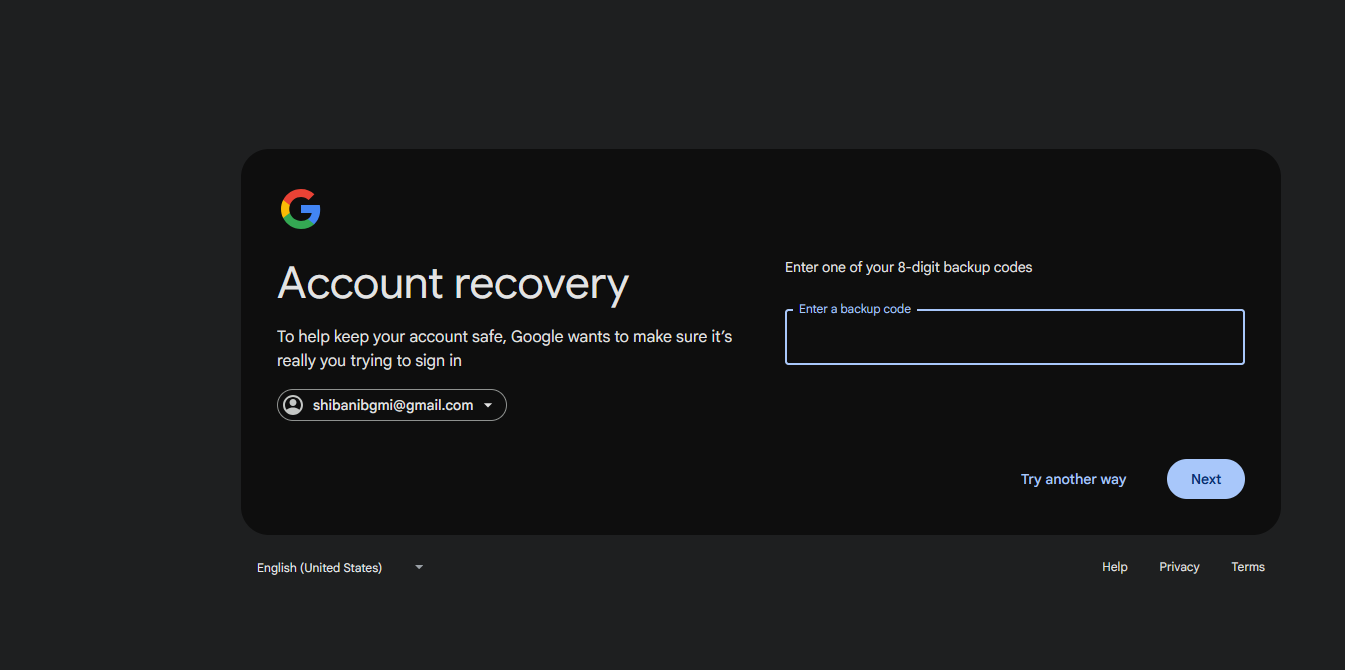Click the "really you trying to sign in" line

click(369, 361)
